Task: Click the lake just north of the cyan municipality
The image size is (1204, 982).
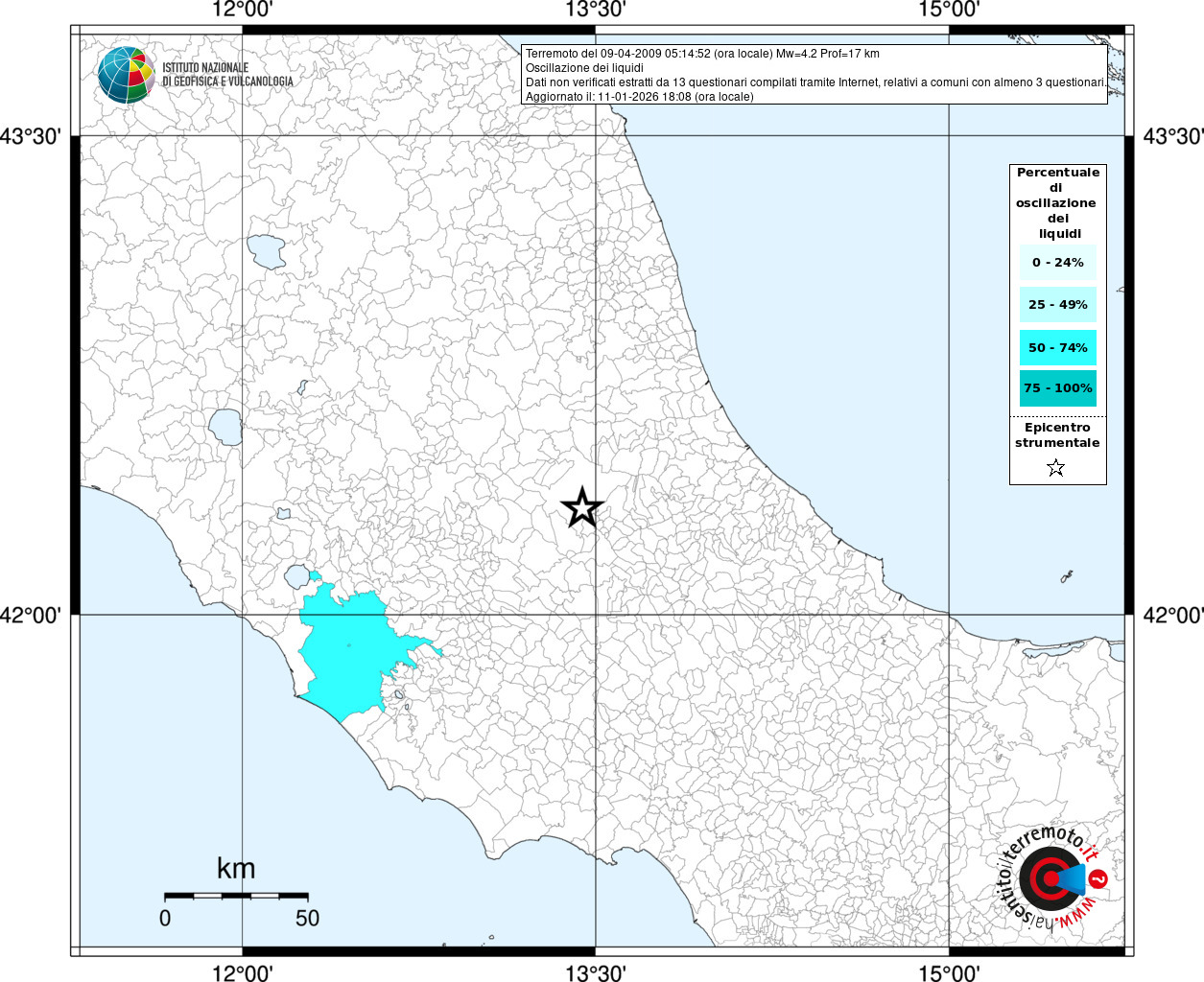Action: tap(298, 576)
